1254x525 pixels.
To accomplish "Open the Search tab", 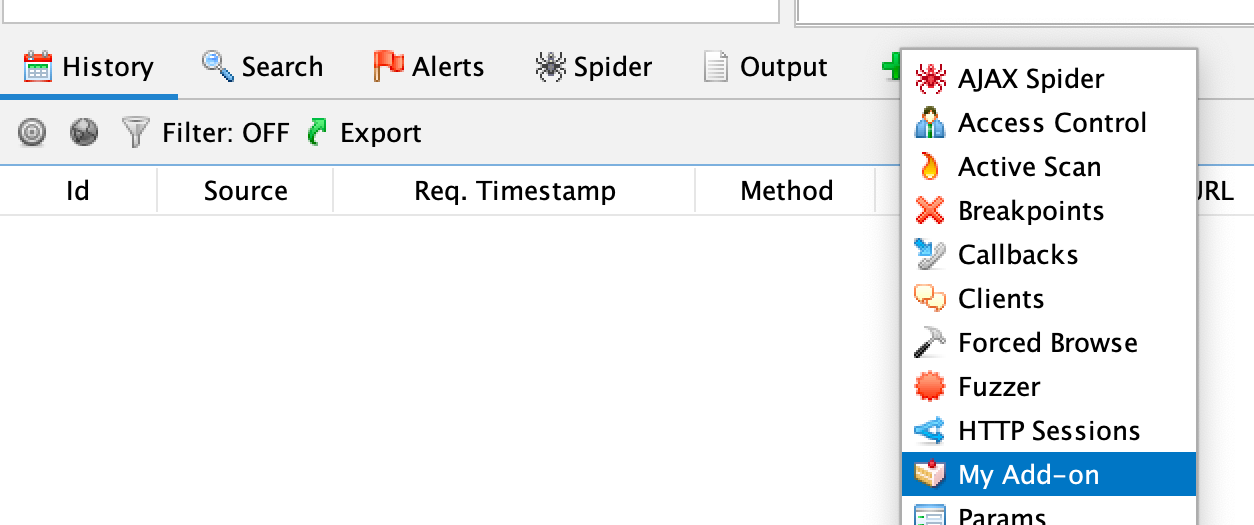I will pyautogui.click(x=262, y=68).
